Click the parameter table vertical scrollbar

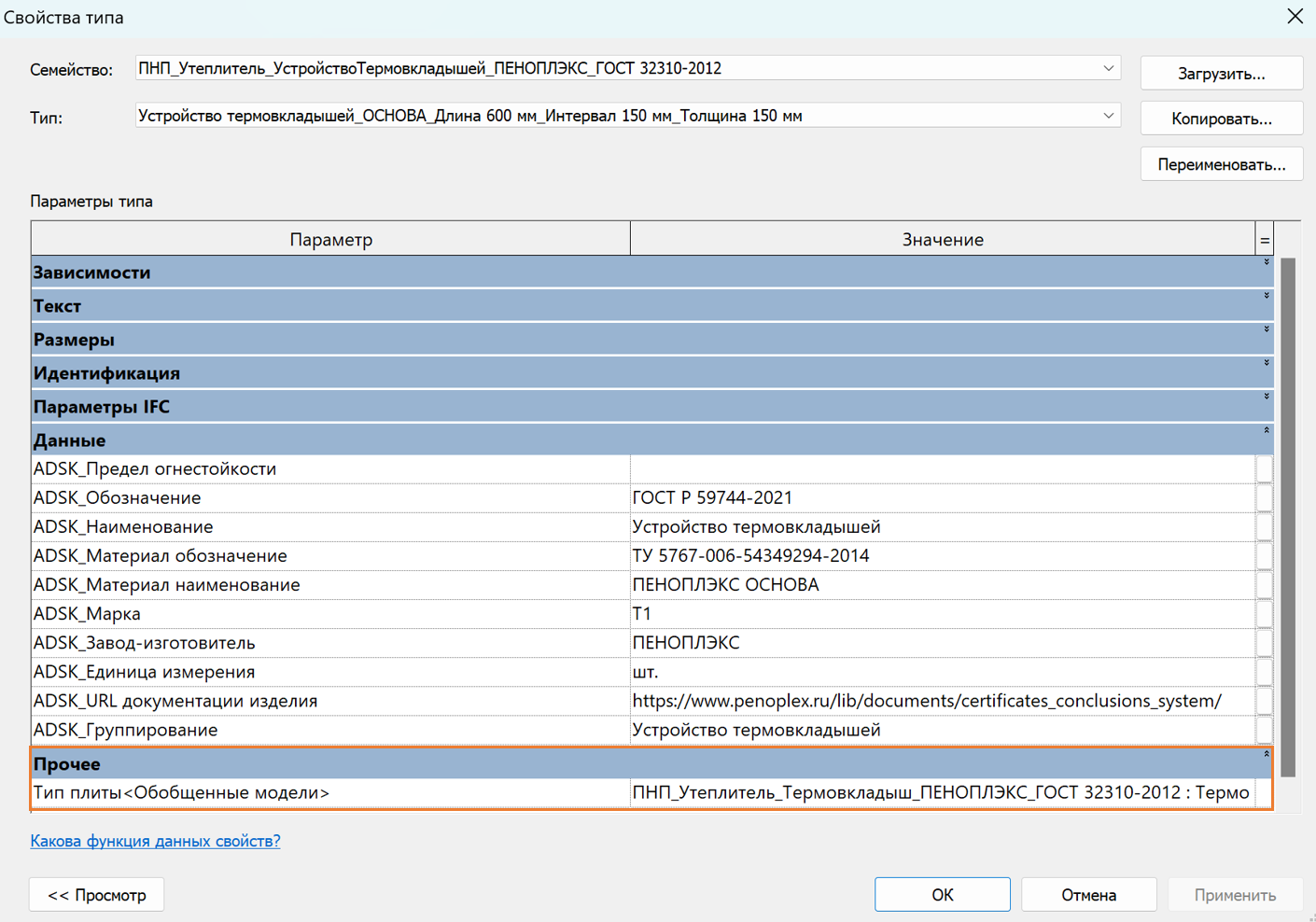point(1288,517)
